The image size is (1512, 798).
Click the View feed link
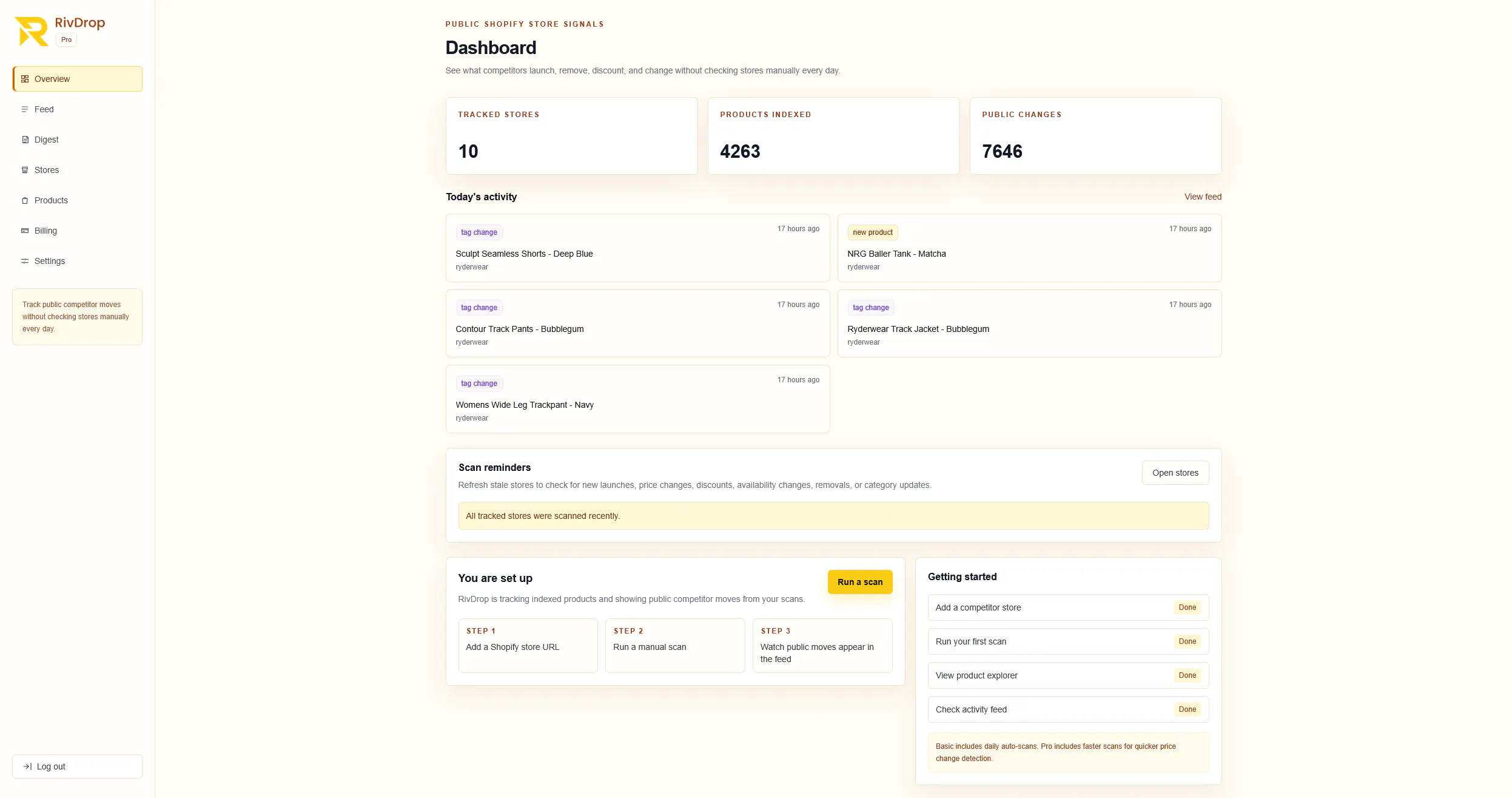(x=1203, y=197)
